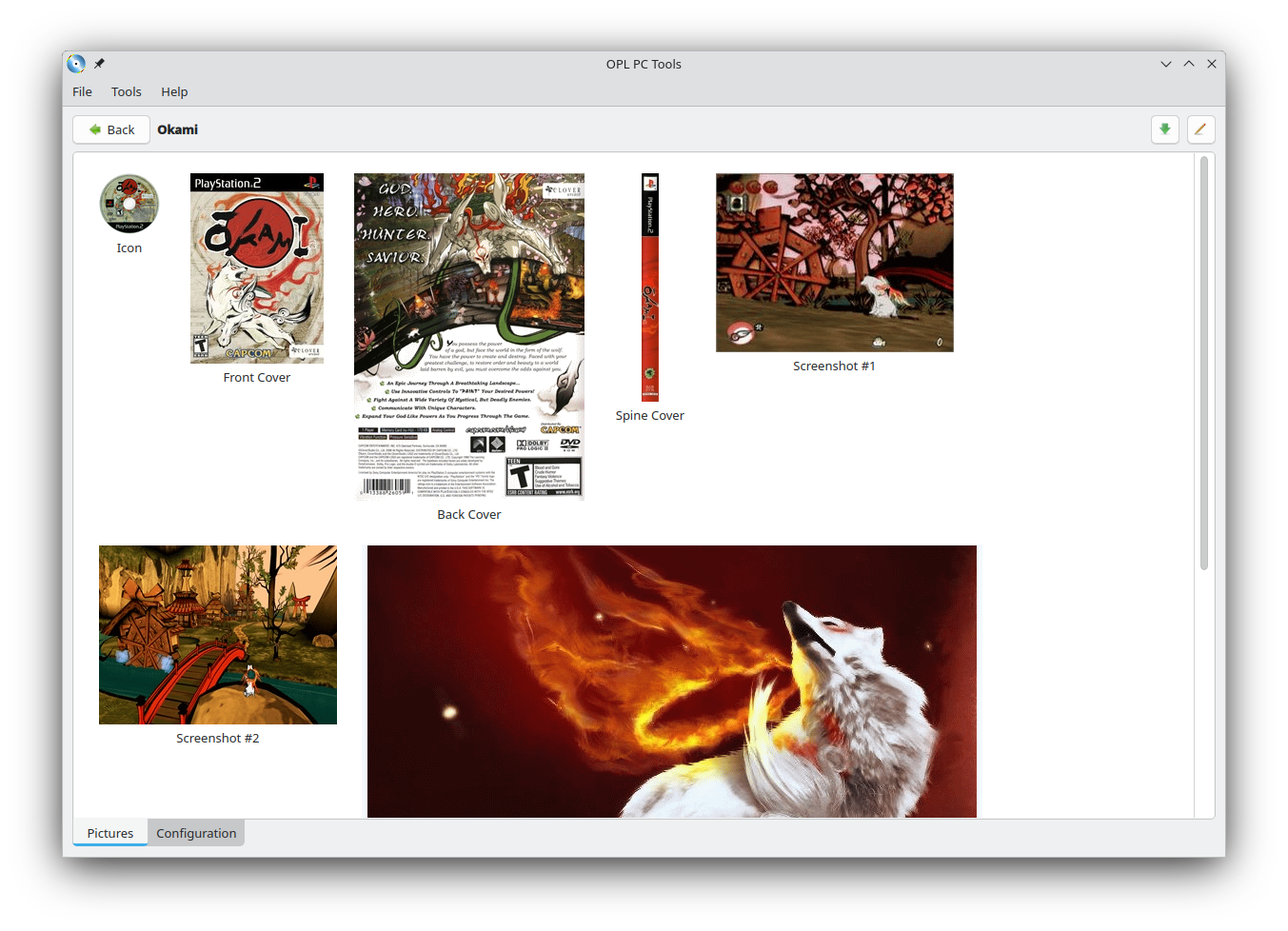Screen dimensions: 1288x931
Task: Click the 'Icon' label
Action: click(129, 248)
